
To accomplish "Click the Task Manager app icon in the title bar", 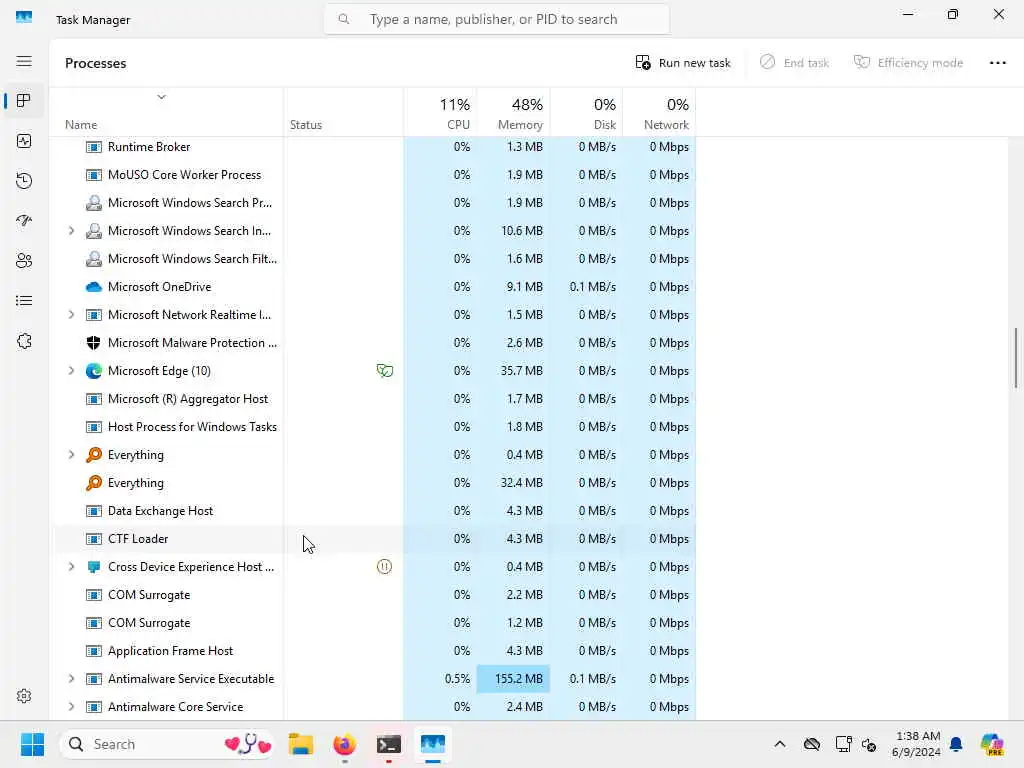I will [24, 18].
